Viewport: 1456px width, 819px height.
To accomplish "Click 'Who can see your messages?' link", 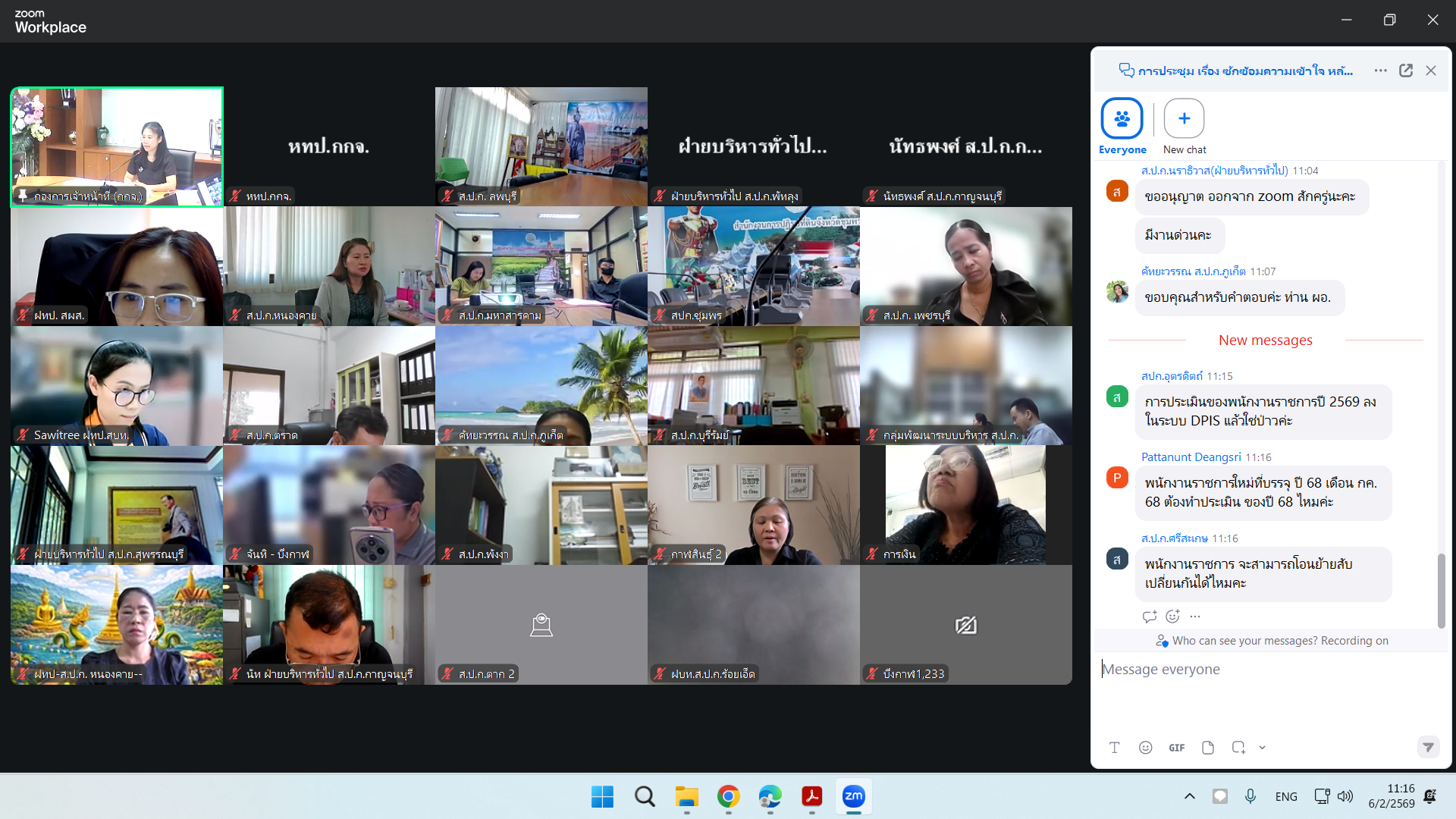I will coord(1244,641).
